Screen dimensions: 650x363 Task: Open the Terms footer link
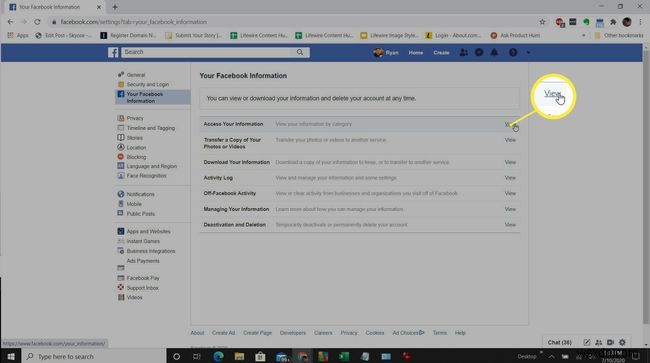[x=439, y=333]
